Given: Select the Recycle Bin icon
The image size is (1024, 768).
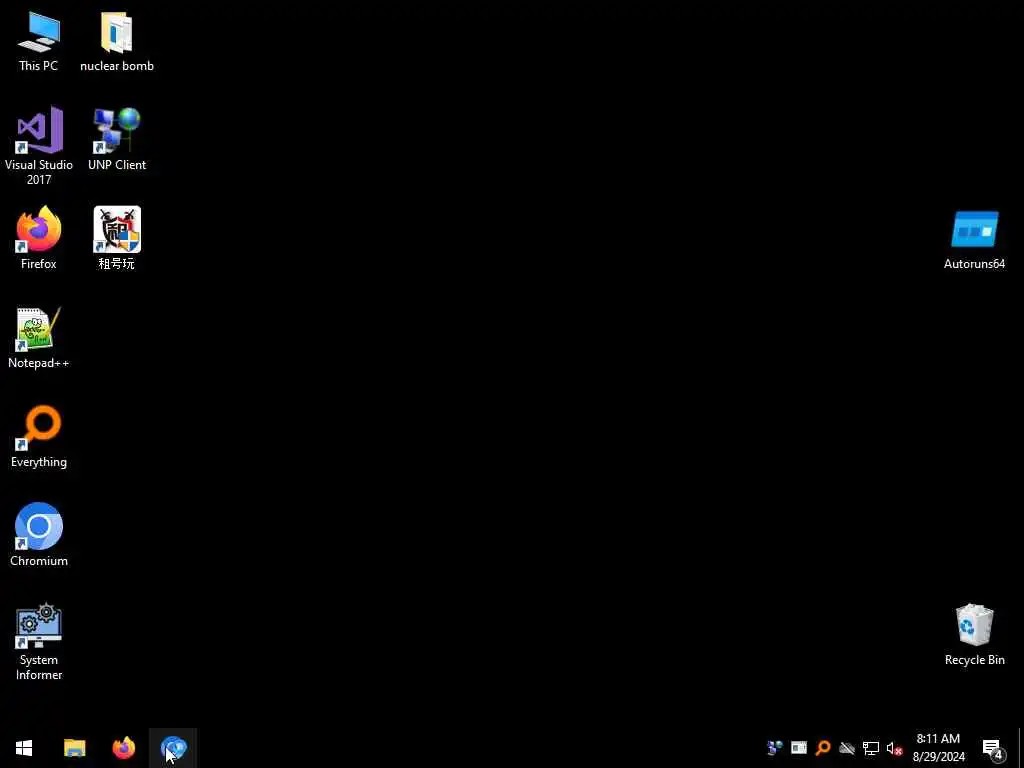Looking at the screenshot, I should click(974, 634).
